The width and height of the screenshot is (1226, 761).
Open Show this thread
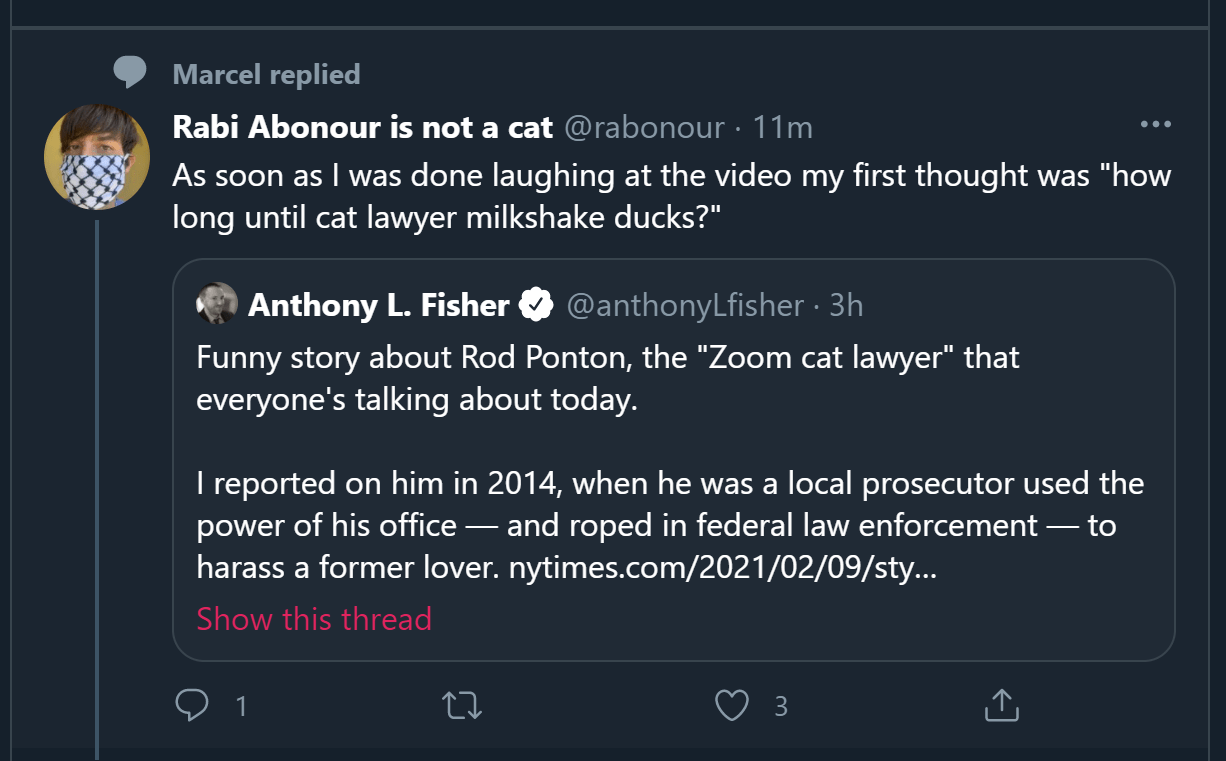(313, 619)
